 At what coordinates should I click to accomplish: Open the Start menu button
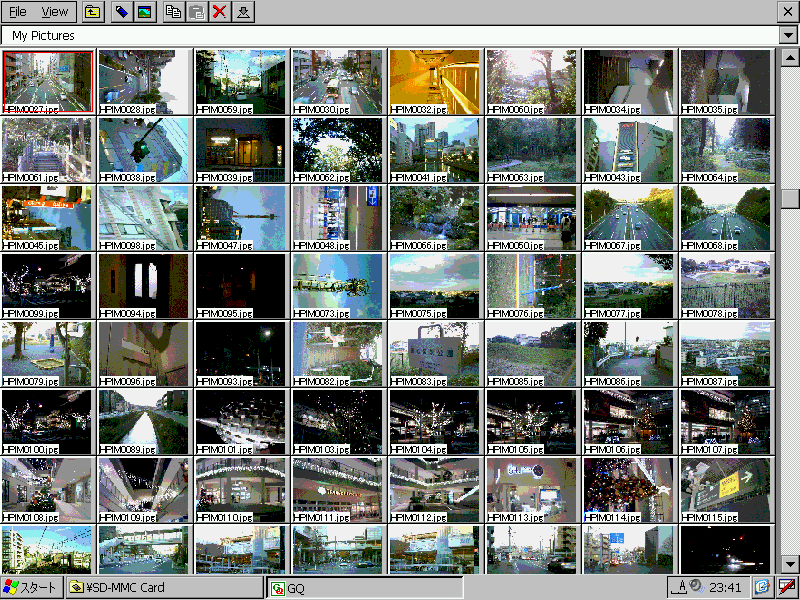pyautogui.click(x=32, y=587)
